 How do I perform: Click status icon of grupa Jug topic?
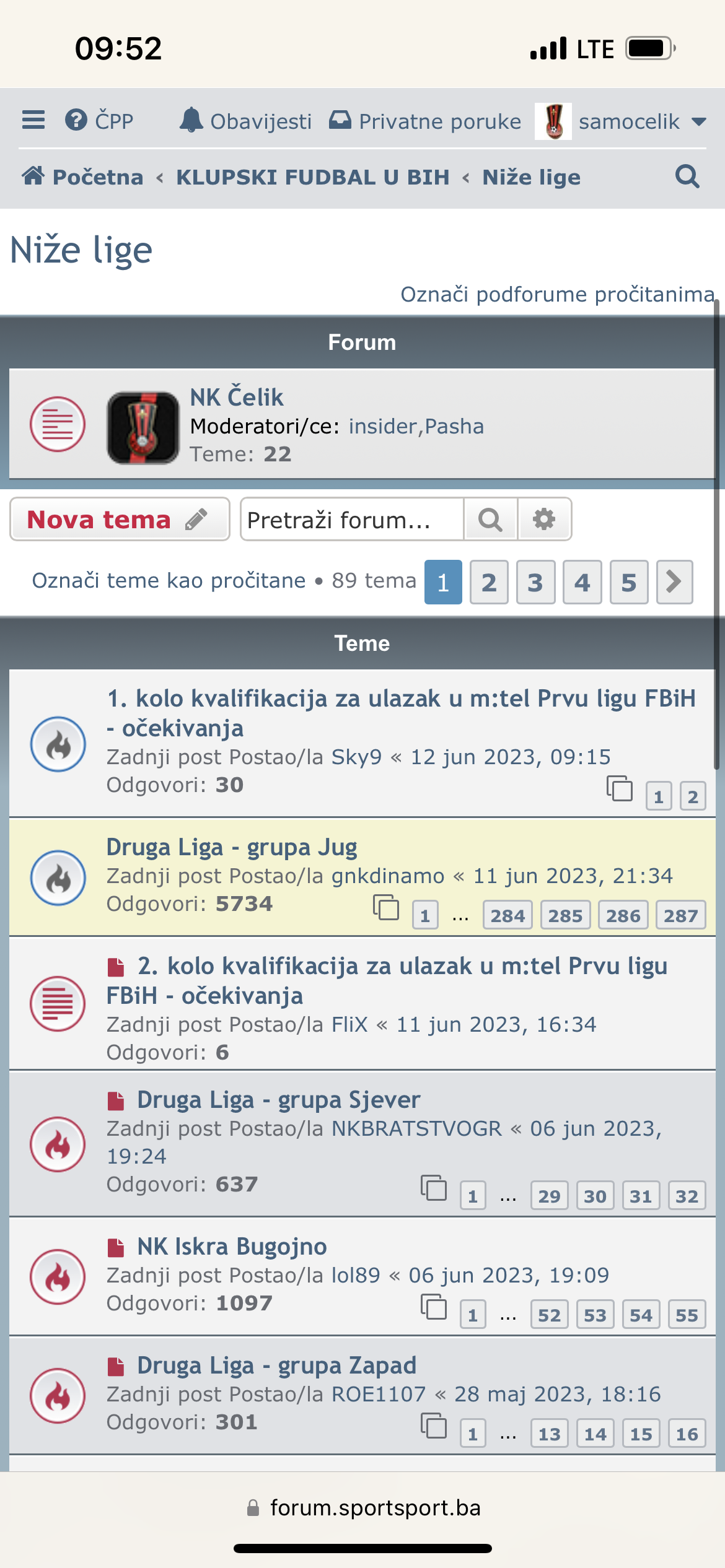click(x=58, y=878)
